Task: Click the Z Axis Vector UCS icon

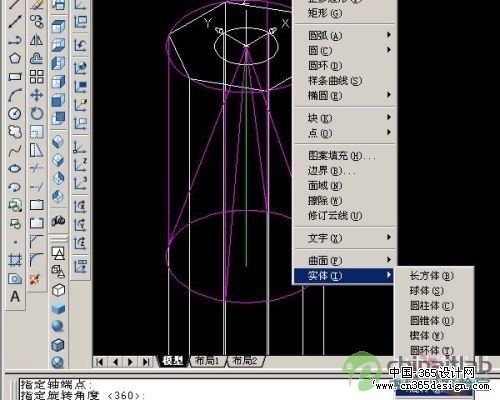Action: 80,165
